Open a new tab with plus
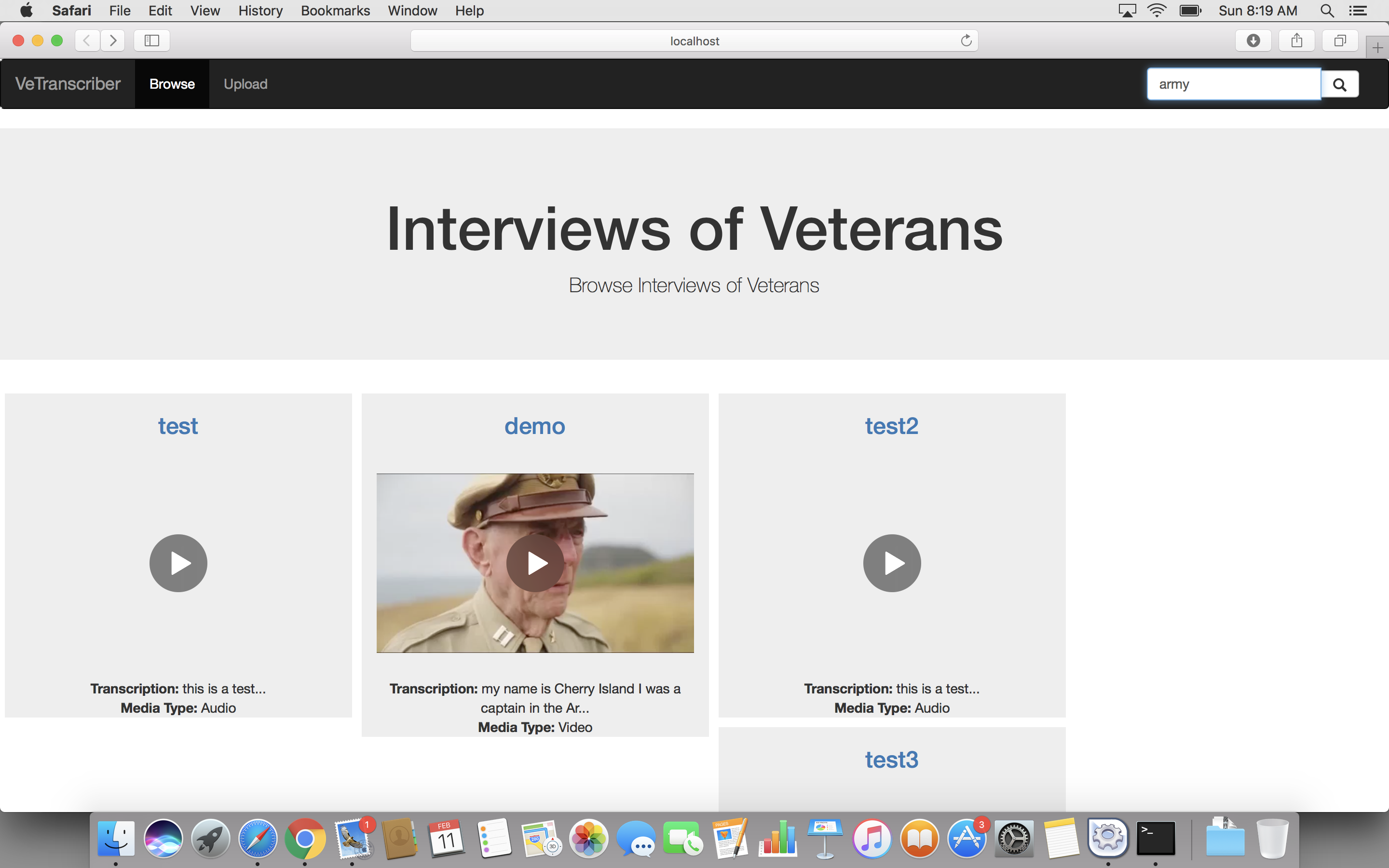 (1377, 48)
